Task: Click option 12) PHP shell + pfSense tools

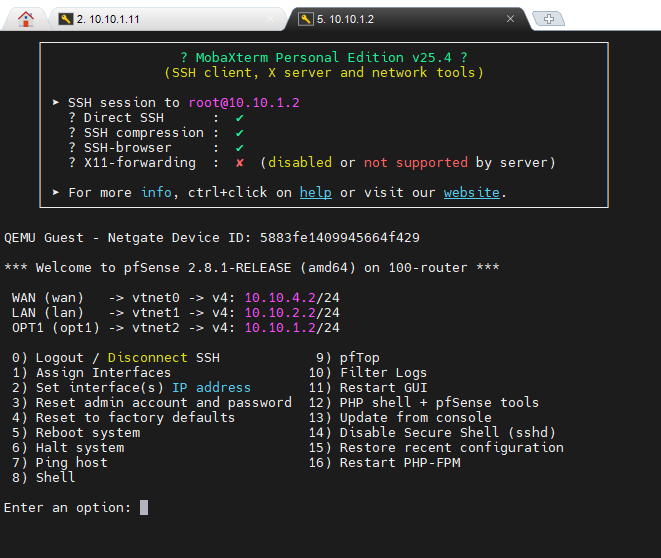Action: (424, 402)
